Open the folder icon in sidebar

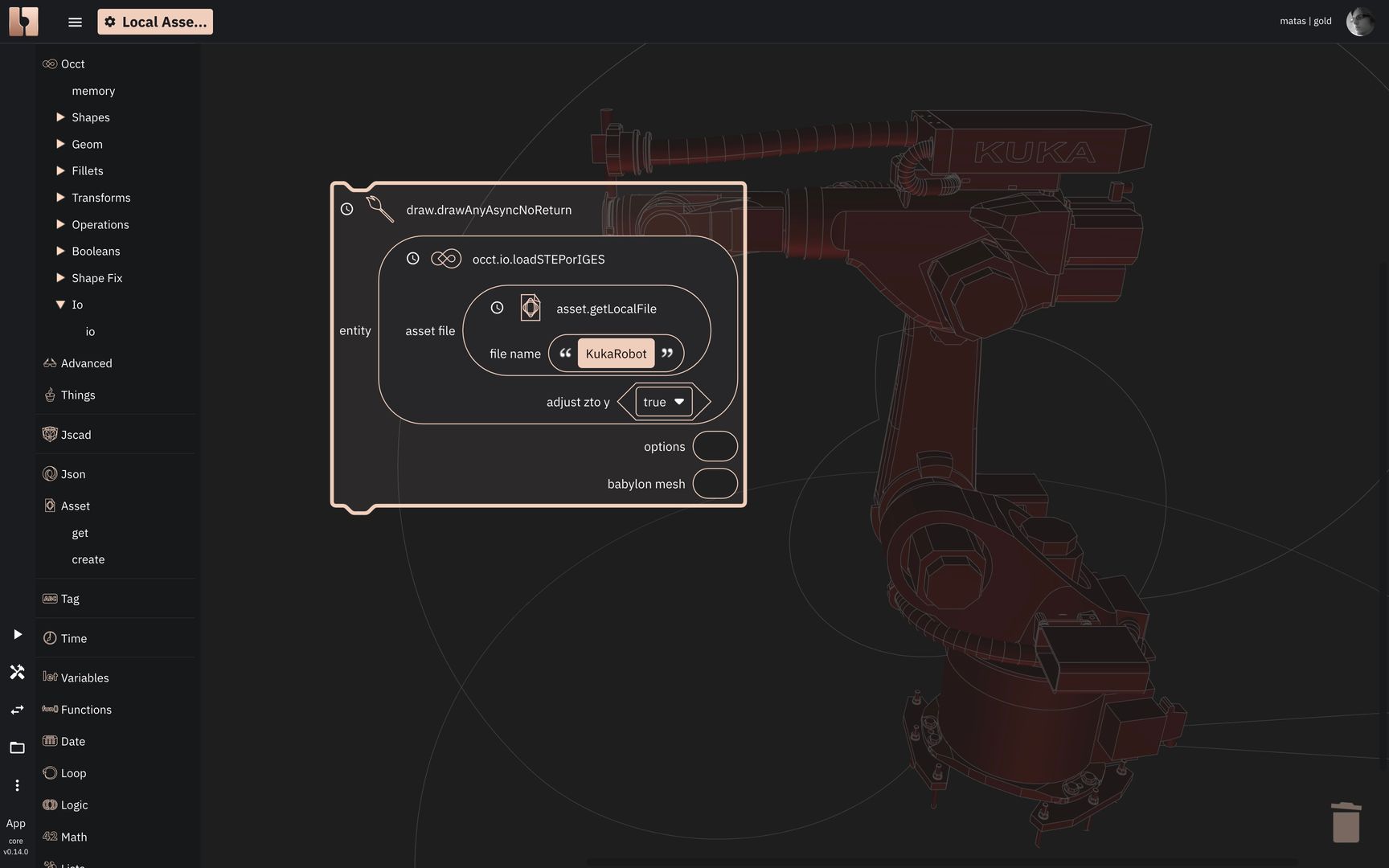[x=17, y=747]
